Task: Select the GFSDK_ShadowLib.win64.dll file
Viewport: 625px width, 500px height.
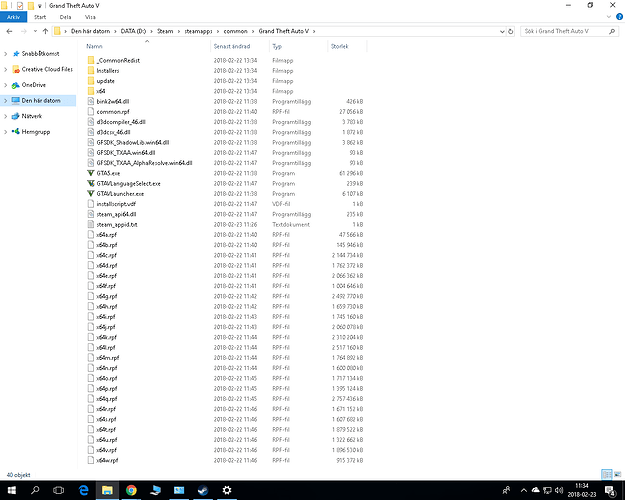Action: tap(133, 142)
